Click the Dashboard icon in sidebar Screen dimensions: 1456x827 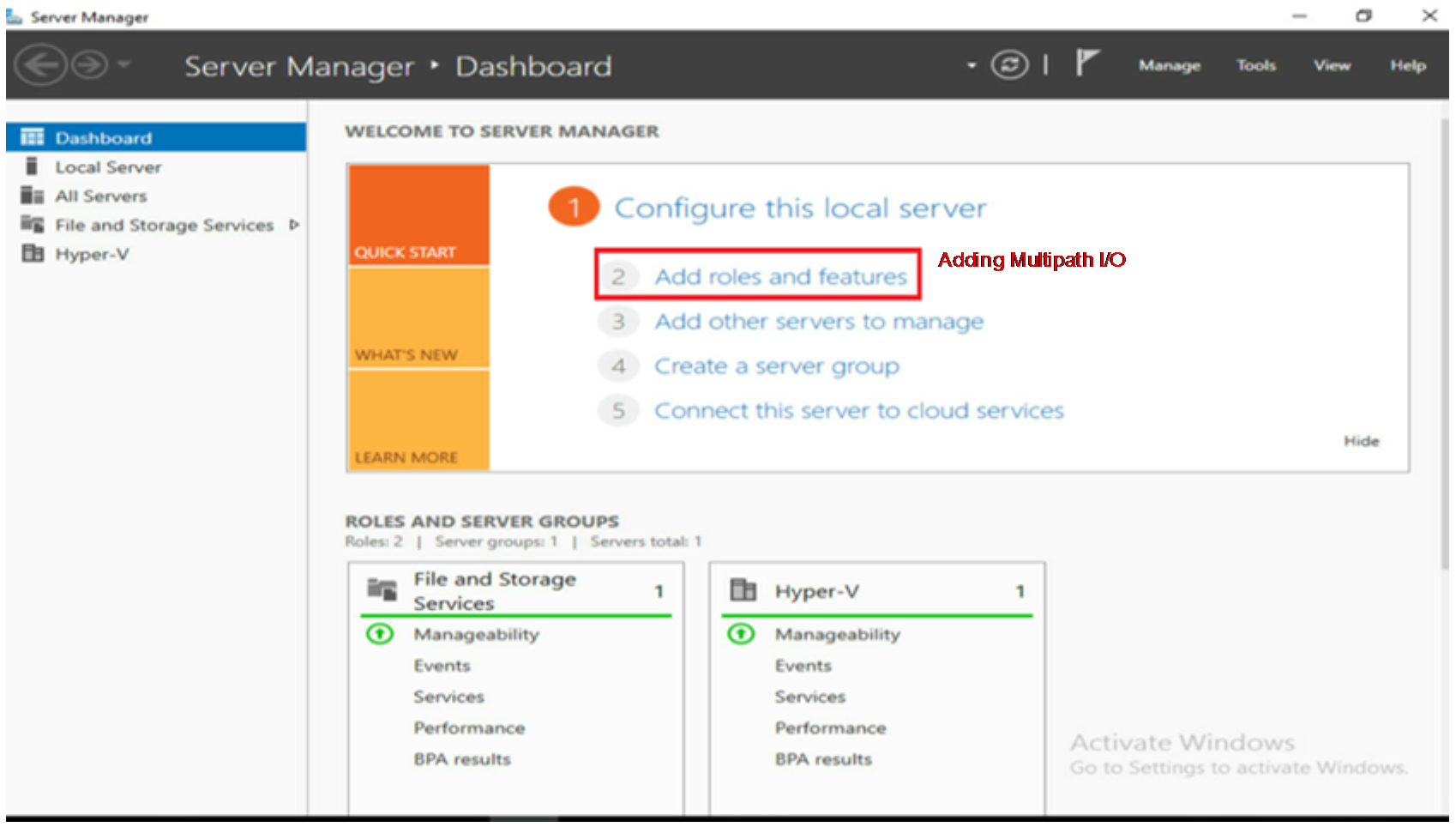[x=33, y=137]
